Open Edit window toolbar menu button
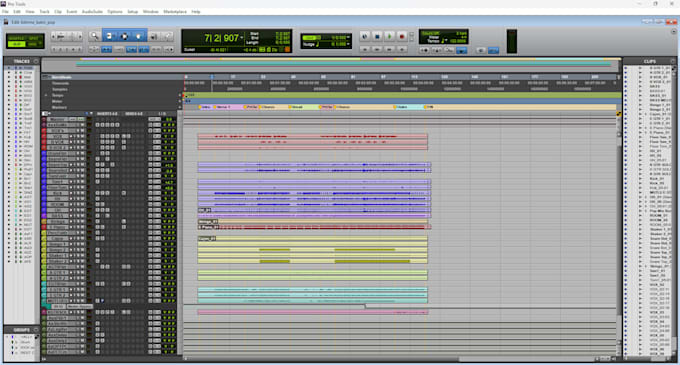The height and width of the screenshot is (365, 680). (673, 31)
